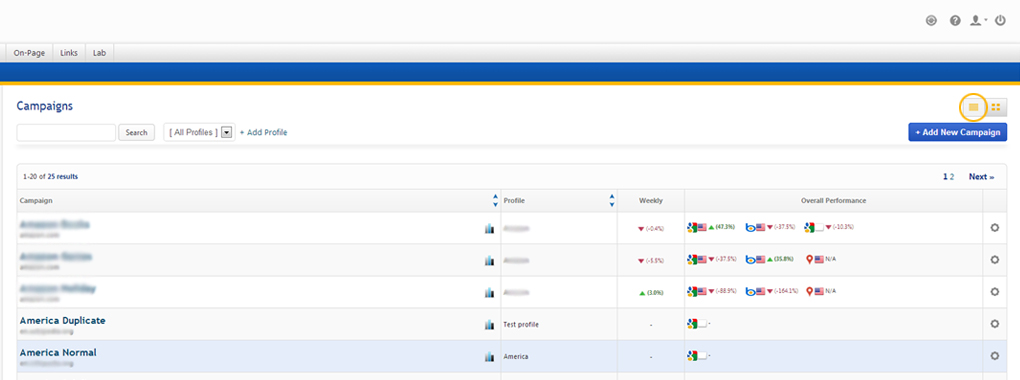Open chart icon for America Duplicate
The width and height of the screenshot is (1020, 380).
489,324
